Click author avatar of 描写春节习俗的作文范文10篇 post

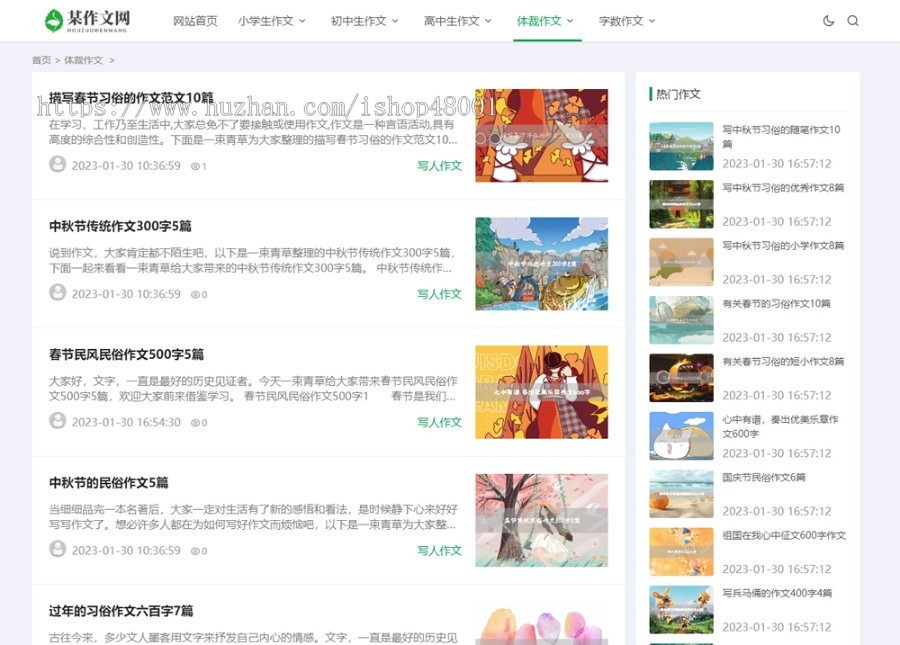coord(57,164)
